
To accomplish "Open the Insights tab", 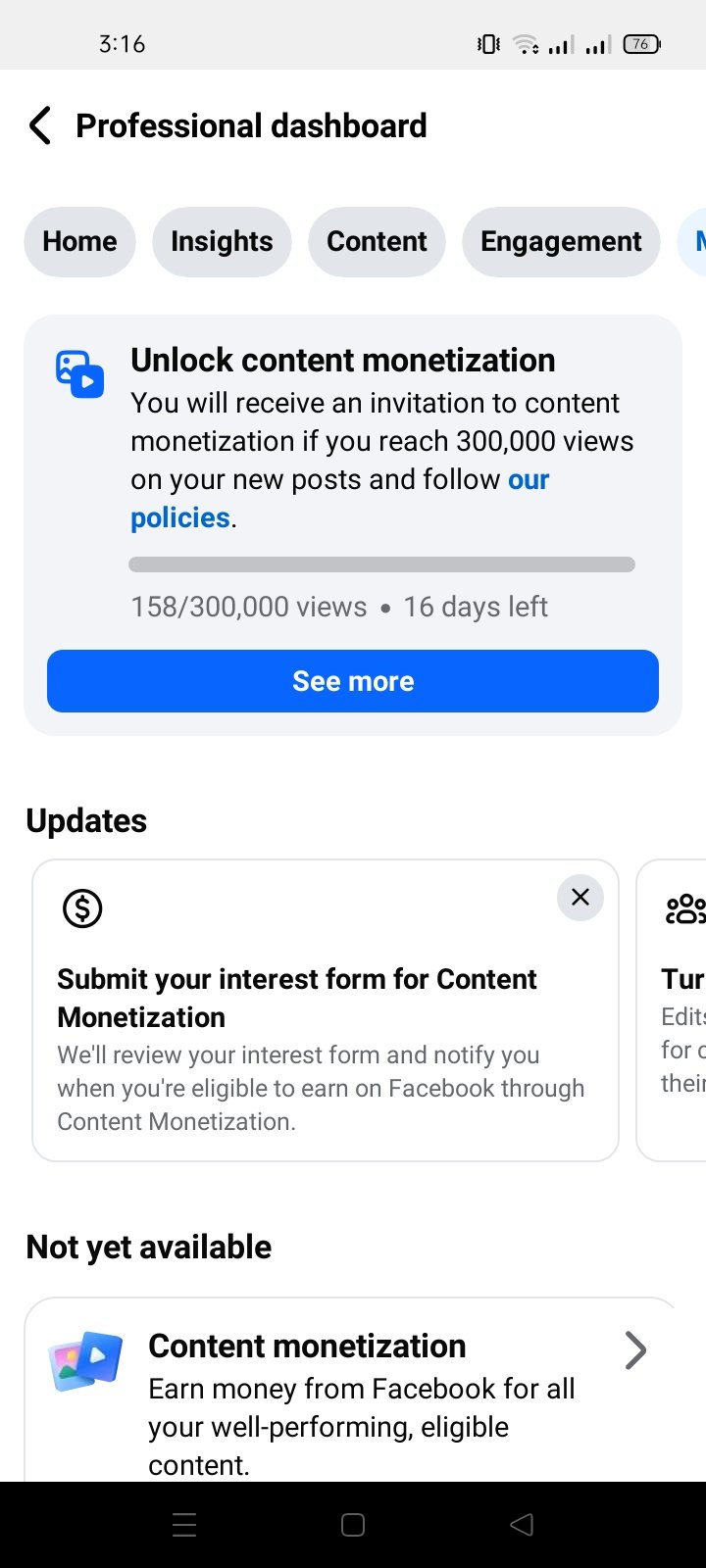I will 222,241.
